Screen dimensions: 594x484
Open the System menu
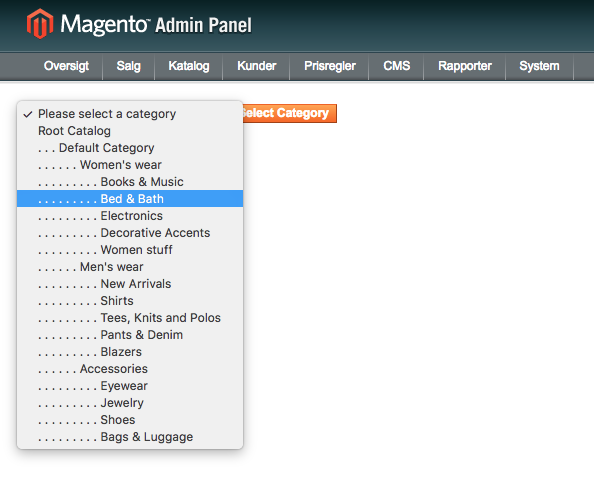pyautogui.click(x=539, y=66)
